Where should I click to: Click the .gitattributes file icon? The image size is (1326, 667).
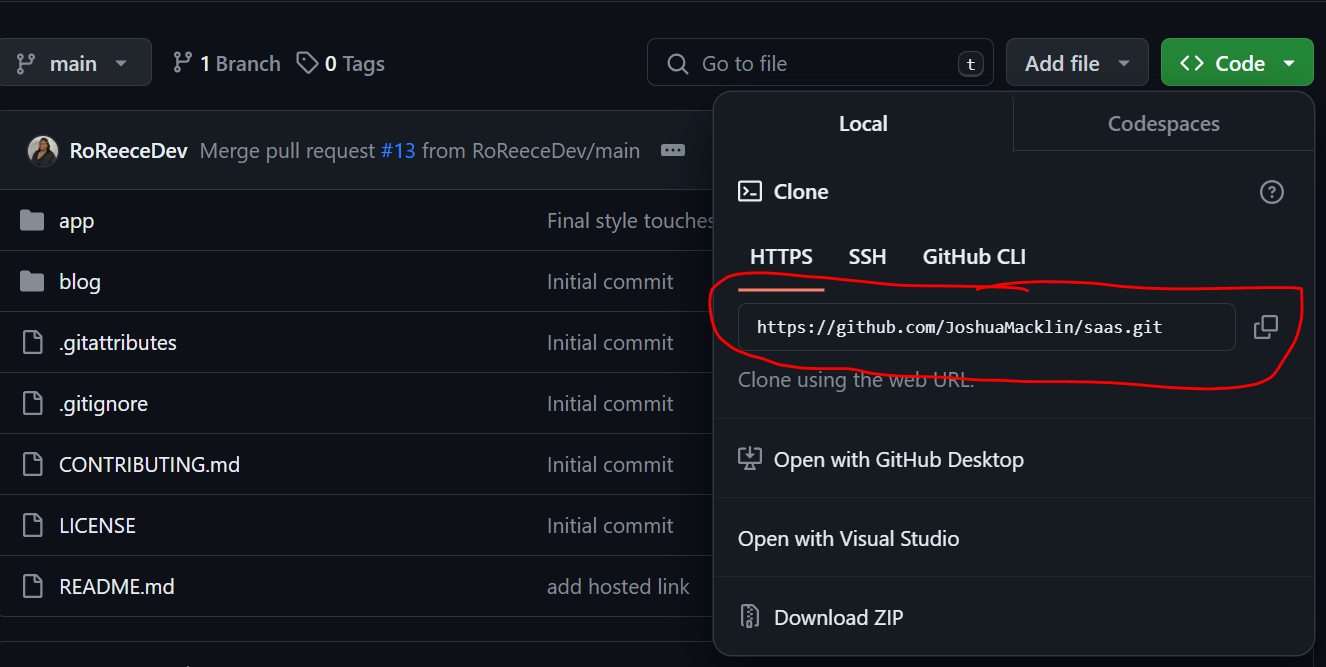tap(33, 343)
